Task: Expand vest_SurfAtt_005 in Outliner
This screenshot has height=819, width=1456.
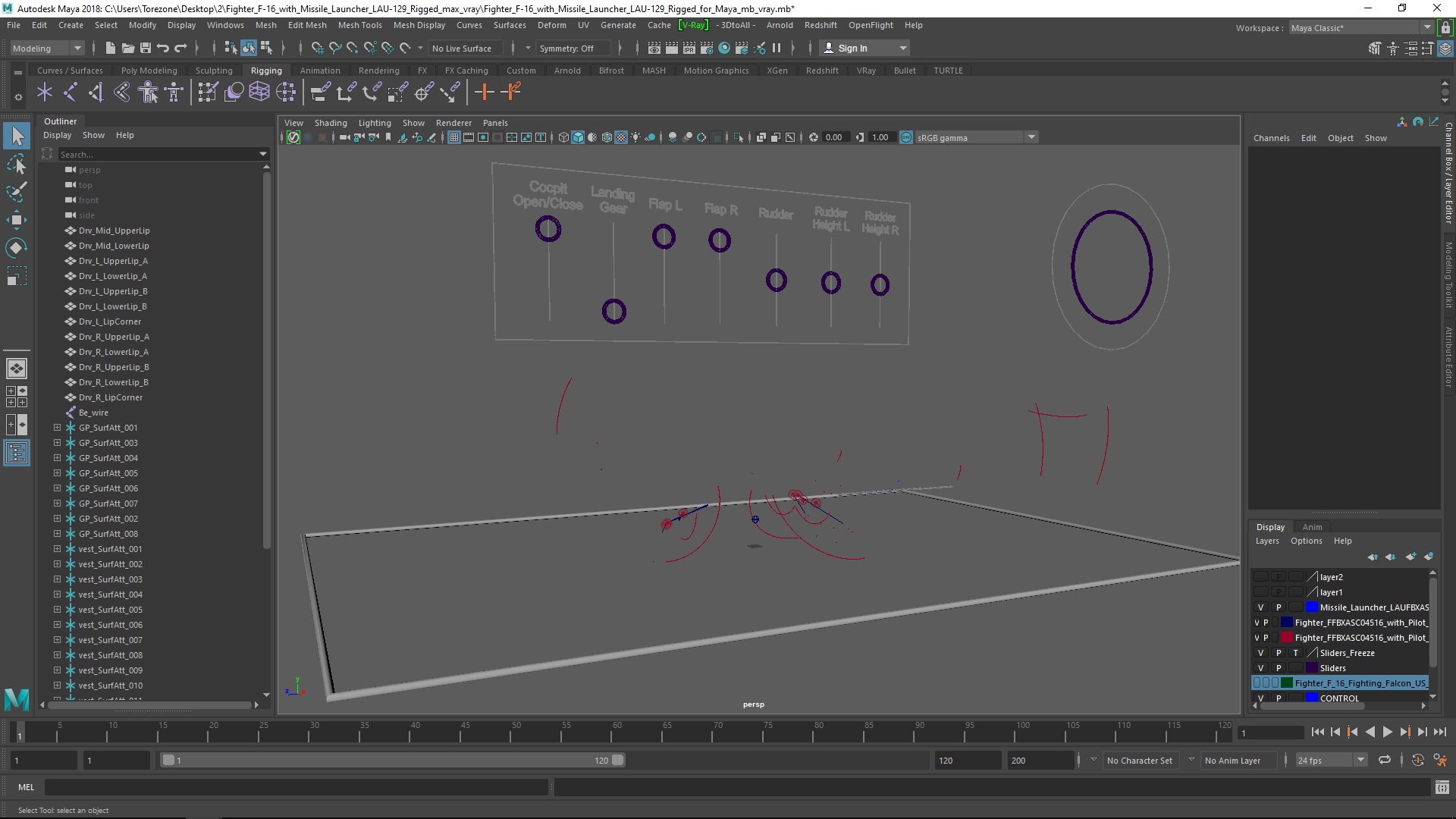Action: tap(57, 610)
